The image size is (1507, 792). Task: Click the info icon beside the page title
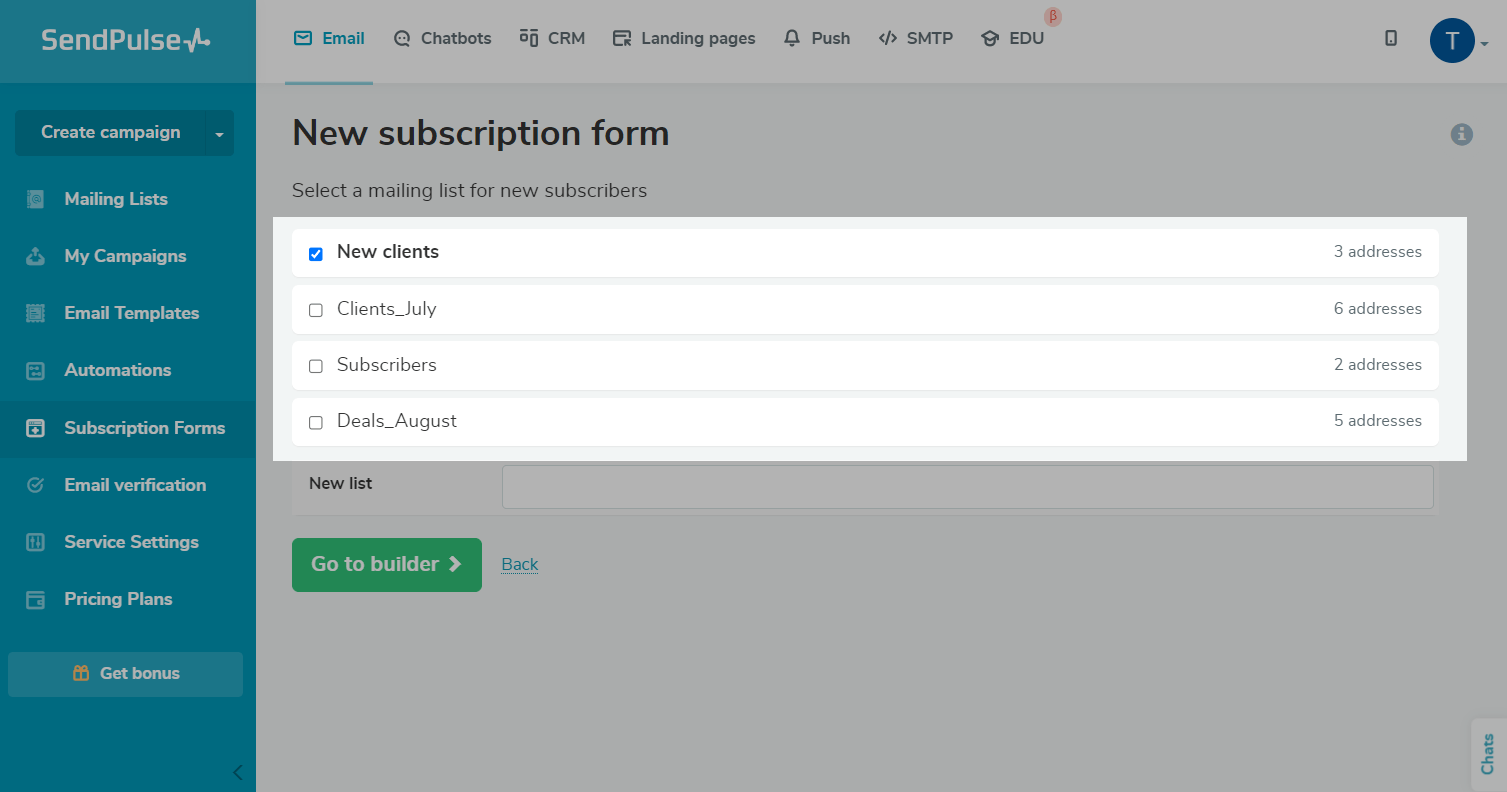(1461, 134)
